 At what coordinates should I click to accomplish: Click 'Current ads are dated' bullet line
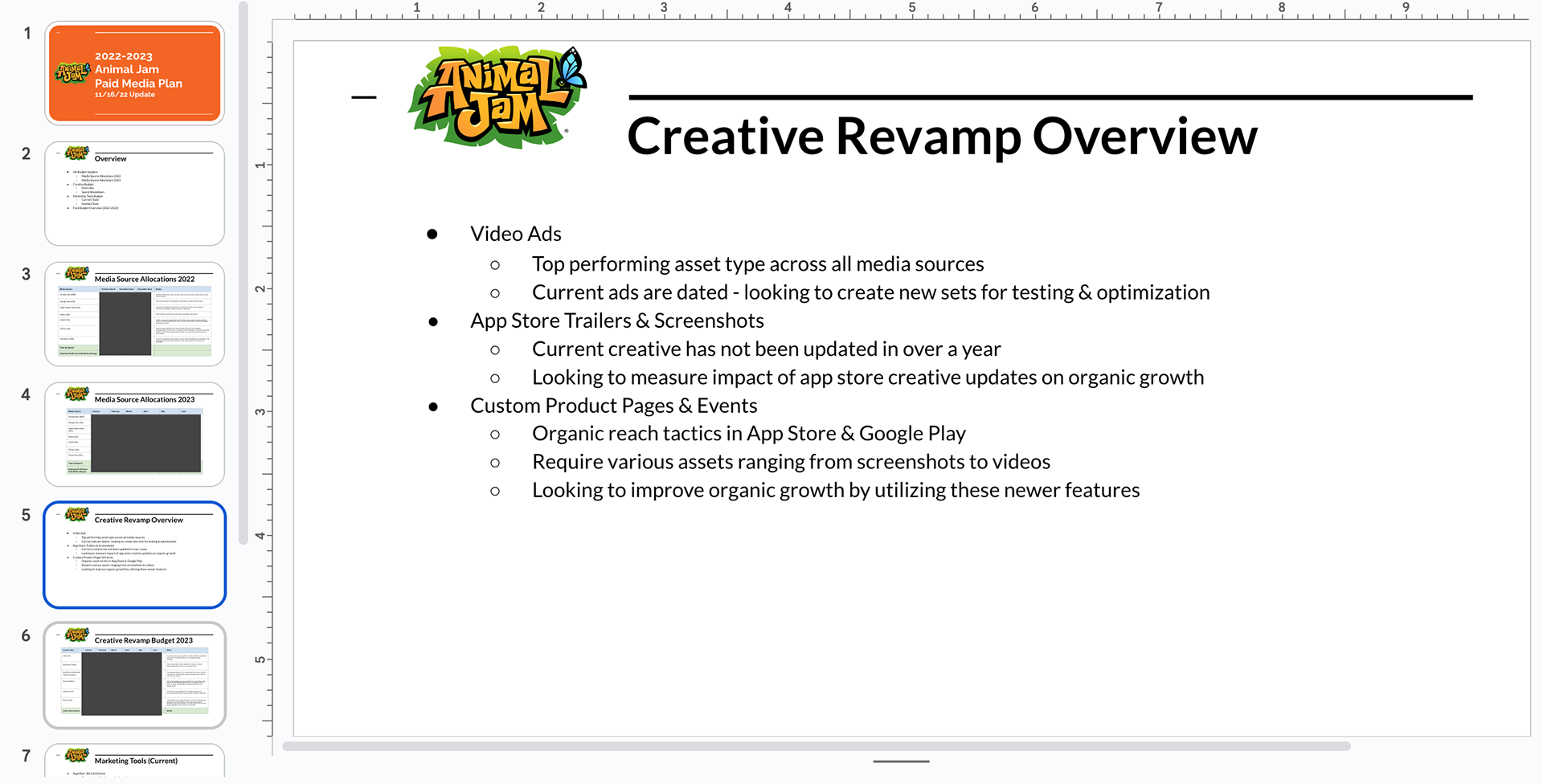coord(871,292)
